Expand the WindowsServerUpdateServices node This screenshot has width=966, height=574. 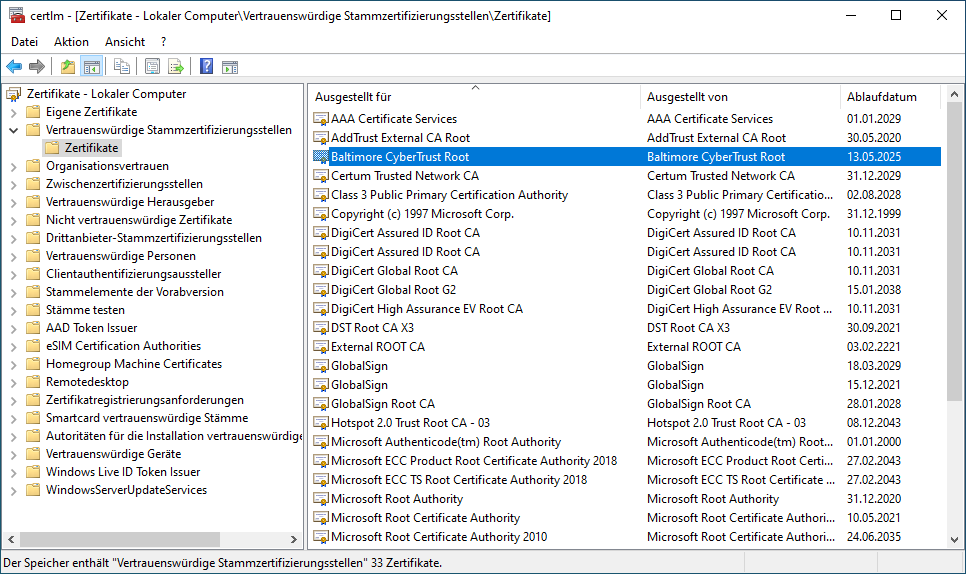click(14, 491)
